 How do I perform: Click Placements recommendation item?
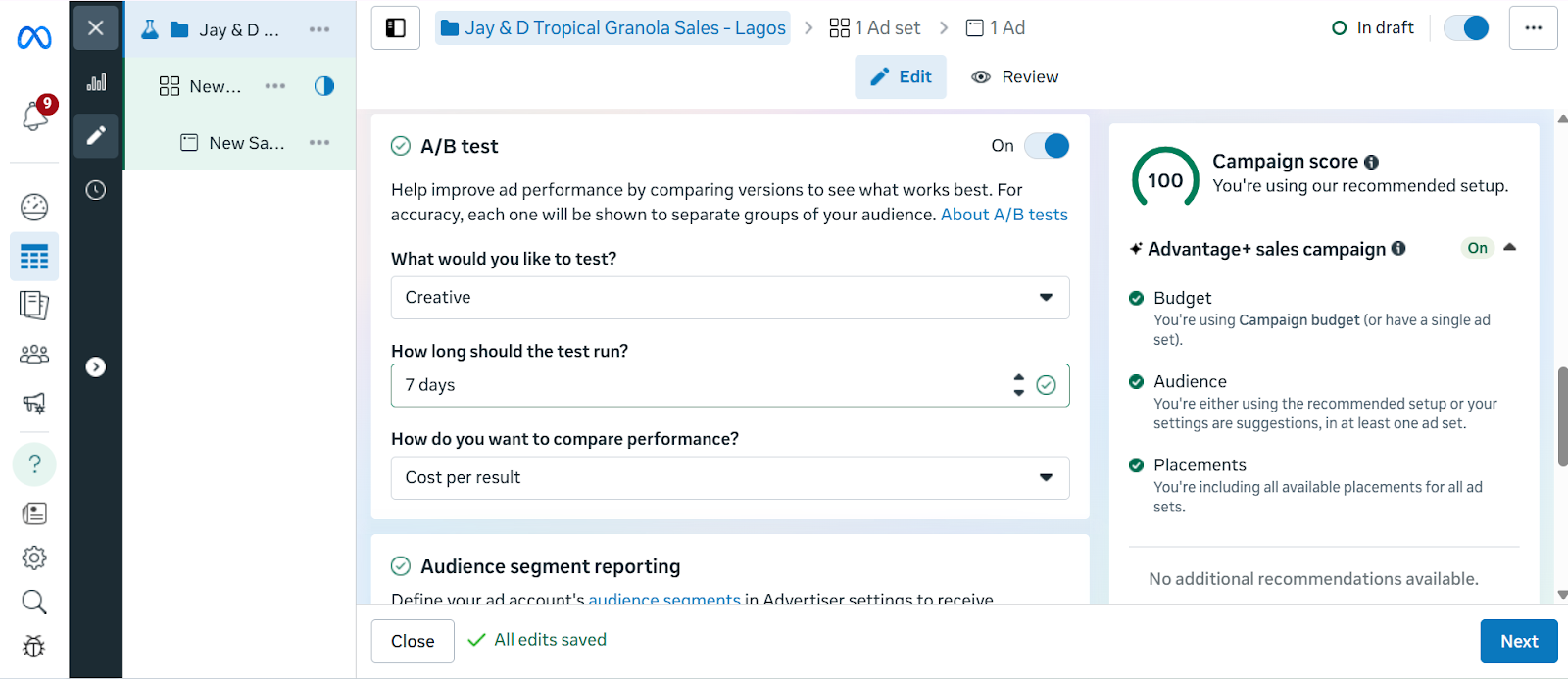(1323, 485)
